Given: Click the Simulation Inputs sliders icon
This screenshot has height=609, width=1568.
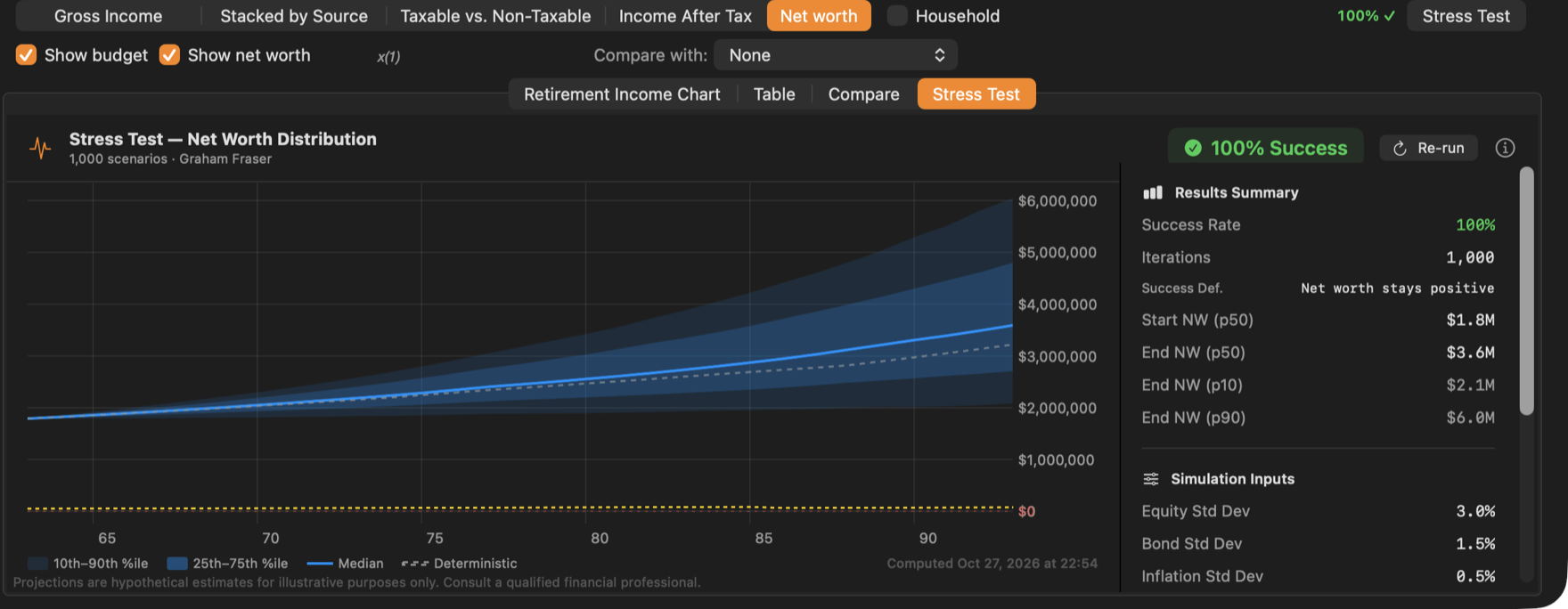Looking at the screenshot, I should (1151, 479).
